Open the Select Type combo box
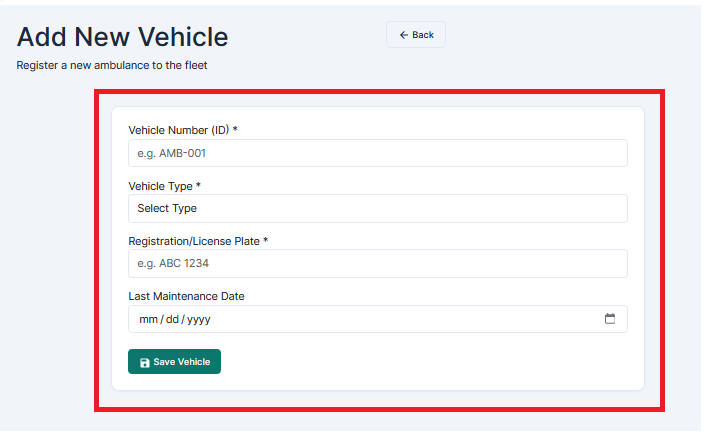The image size is (706, 447). 378,208
